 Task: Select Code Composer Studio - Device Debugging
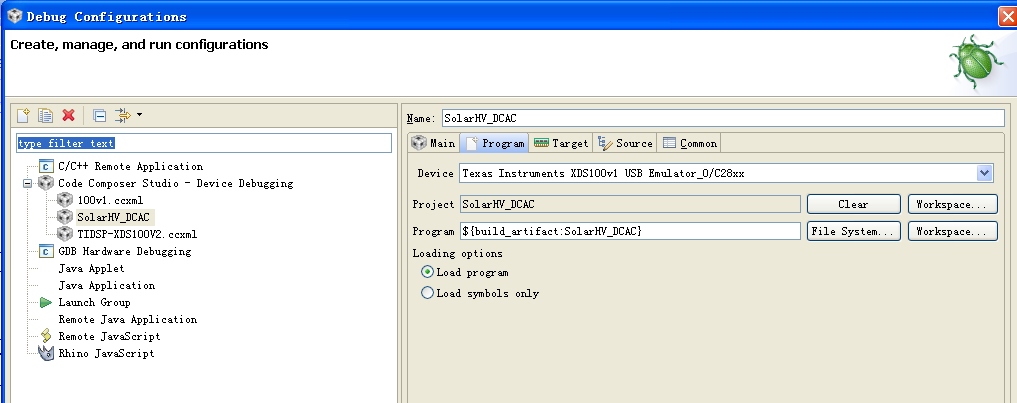[x=175, y=184]
